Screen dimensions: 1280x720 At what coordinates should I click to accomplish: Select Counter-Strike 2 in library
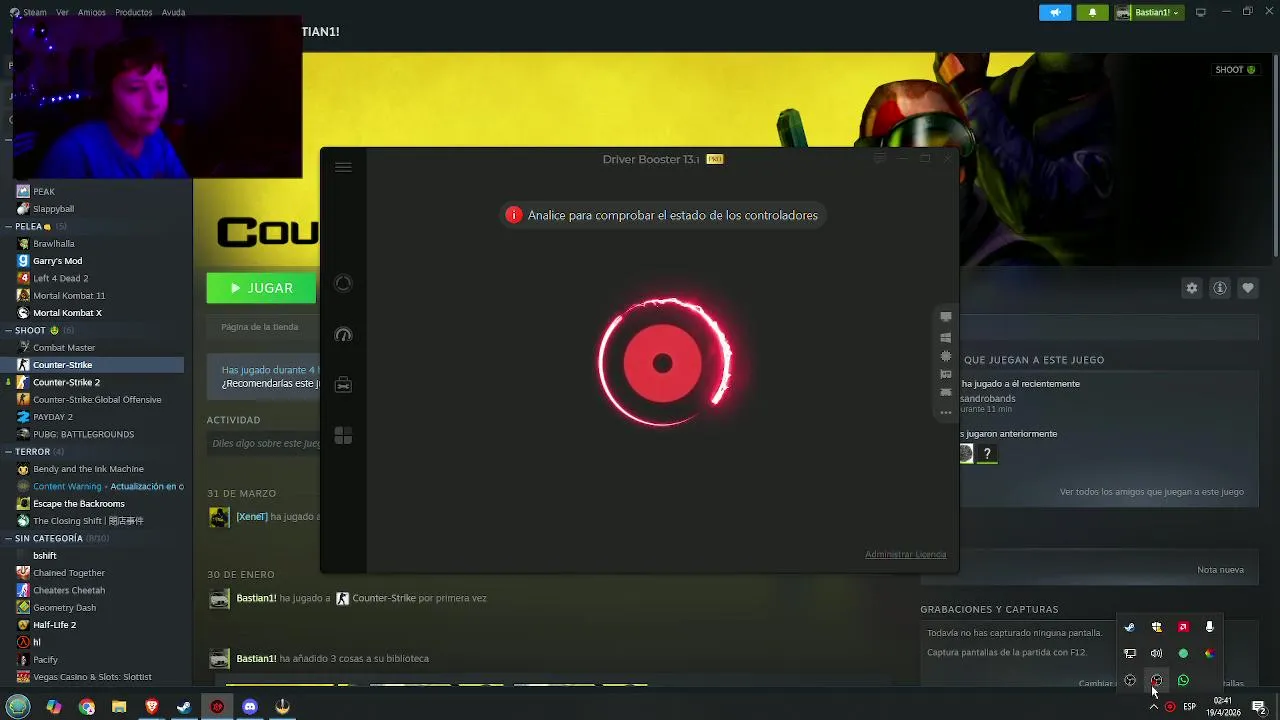(x=66, y=382)
